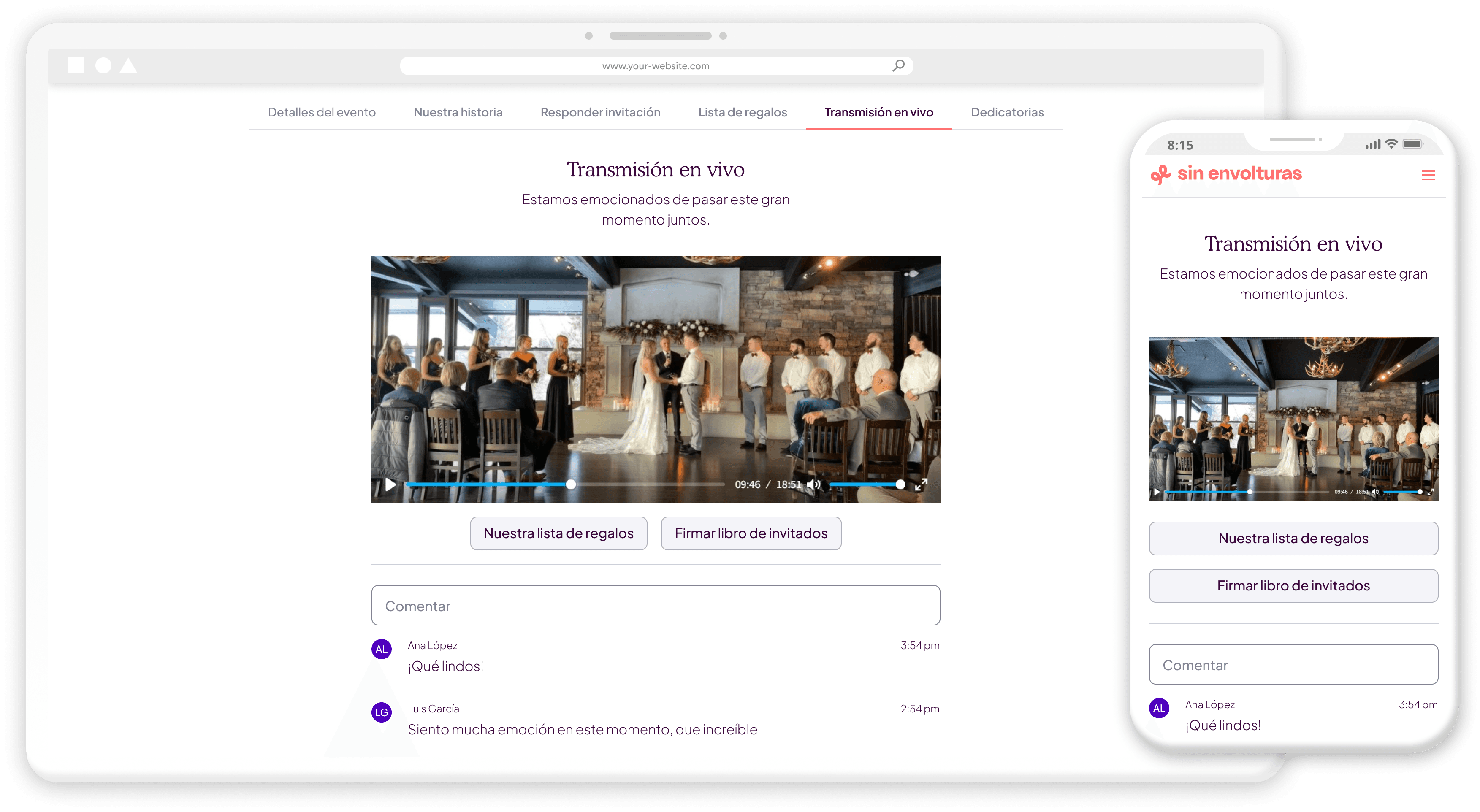
Task: Mute the desktop video volume icon
Action: (813, 484)
